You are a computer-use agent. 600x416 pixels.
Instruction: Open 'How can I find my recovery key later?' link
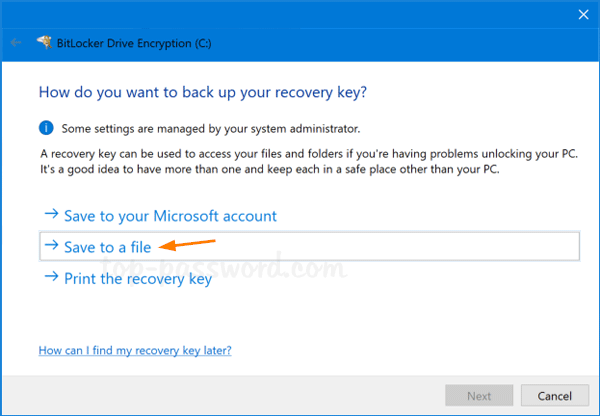[x=135, y=351]
